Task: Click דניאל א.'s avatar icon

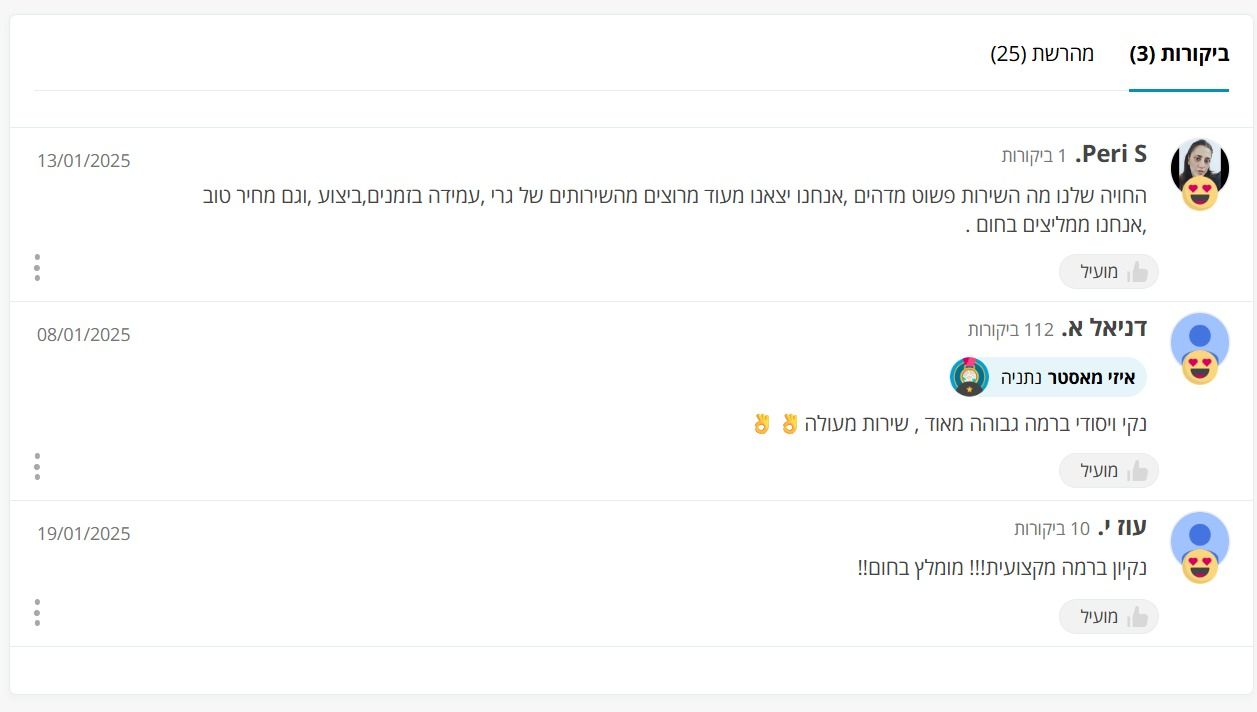Action: 1199,341
